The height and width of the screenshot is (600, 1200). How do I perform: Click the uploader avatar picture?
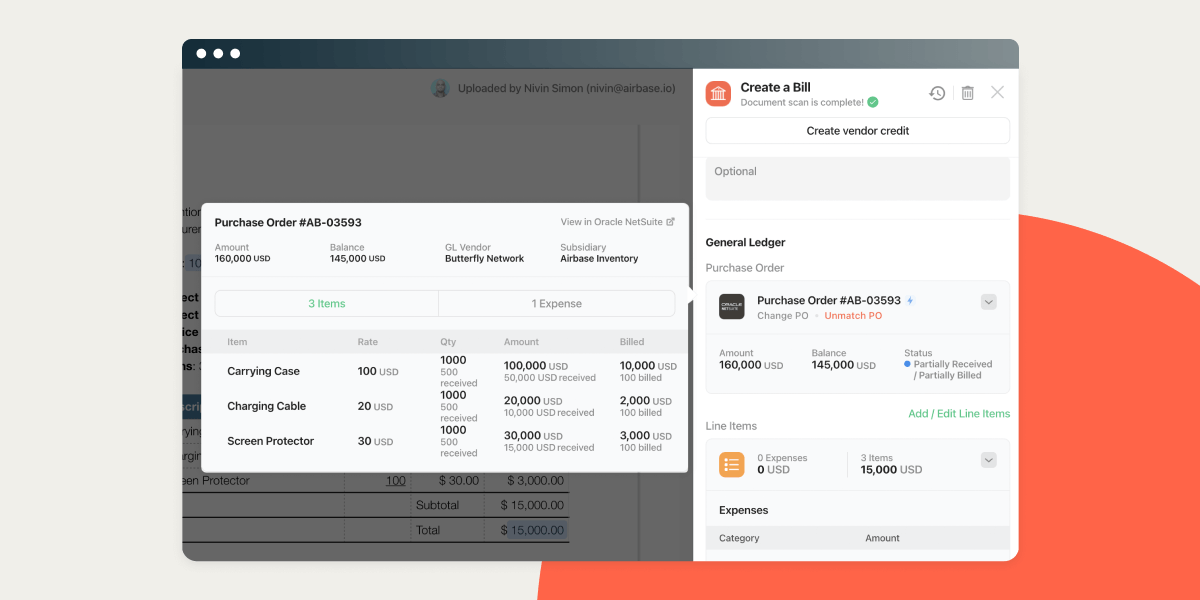[x=440, y=88]
